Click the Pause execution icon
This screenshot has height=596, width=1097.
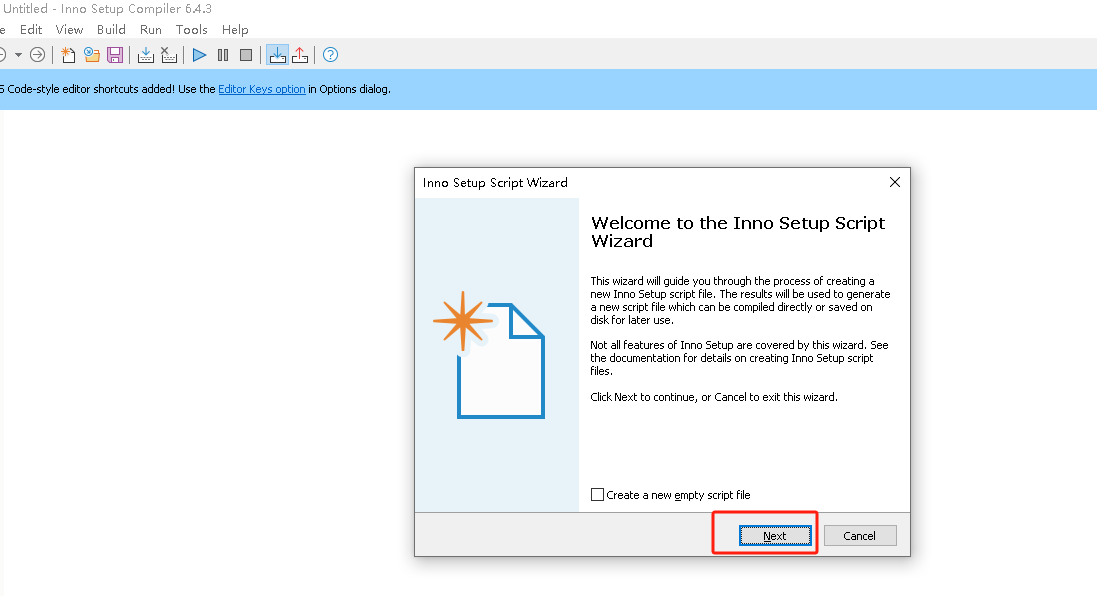(x=222, y=55)
